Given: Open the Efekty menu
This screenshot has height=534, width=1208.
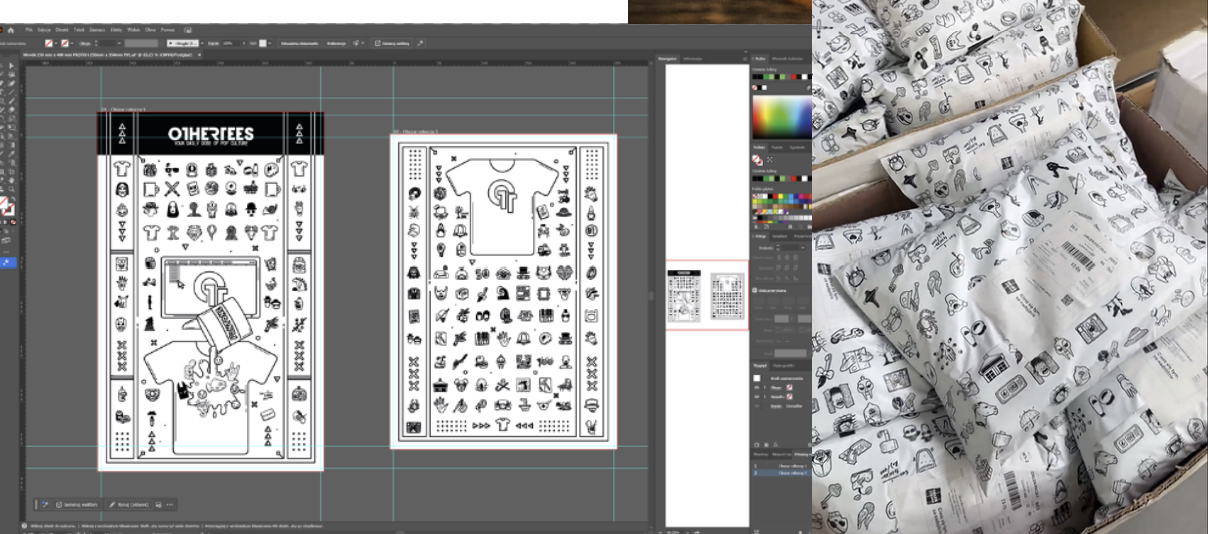Looking at the screenshot, I should 116,30.
